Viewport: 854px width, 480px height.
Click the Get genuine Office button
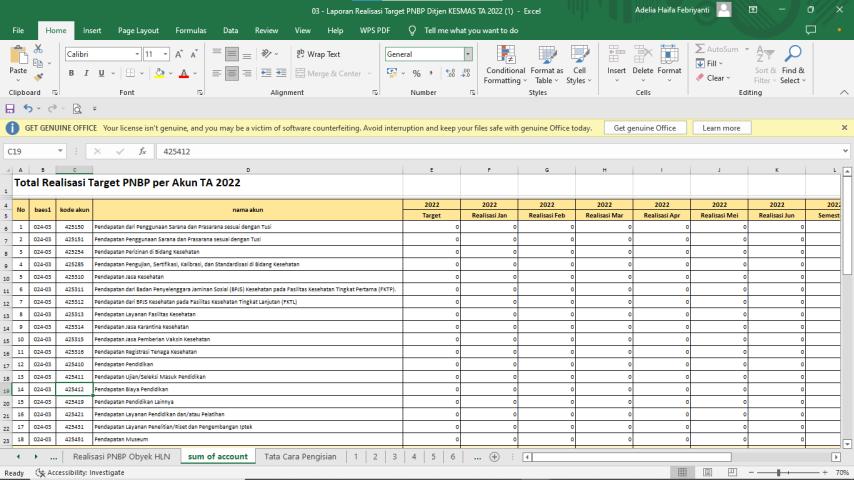[x=645, y=128]
